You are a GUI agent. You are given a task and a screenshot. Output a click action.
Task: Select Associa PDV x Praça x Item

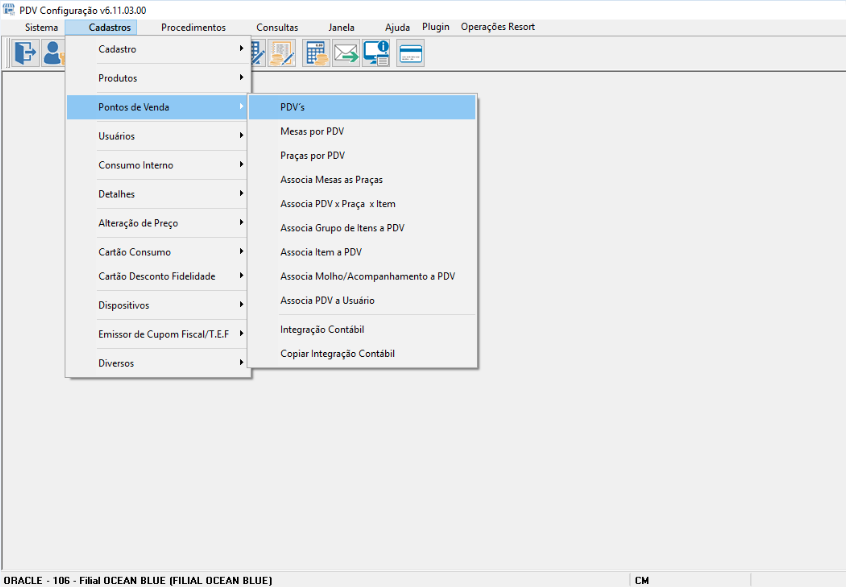pos(362,204)
